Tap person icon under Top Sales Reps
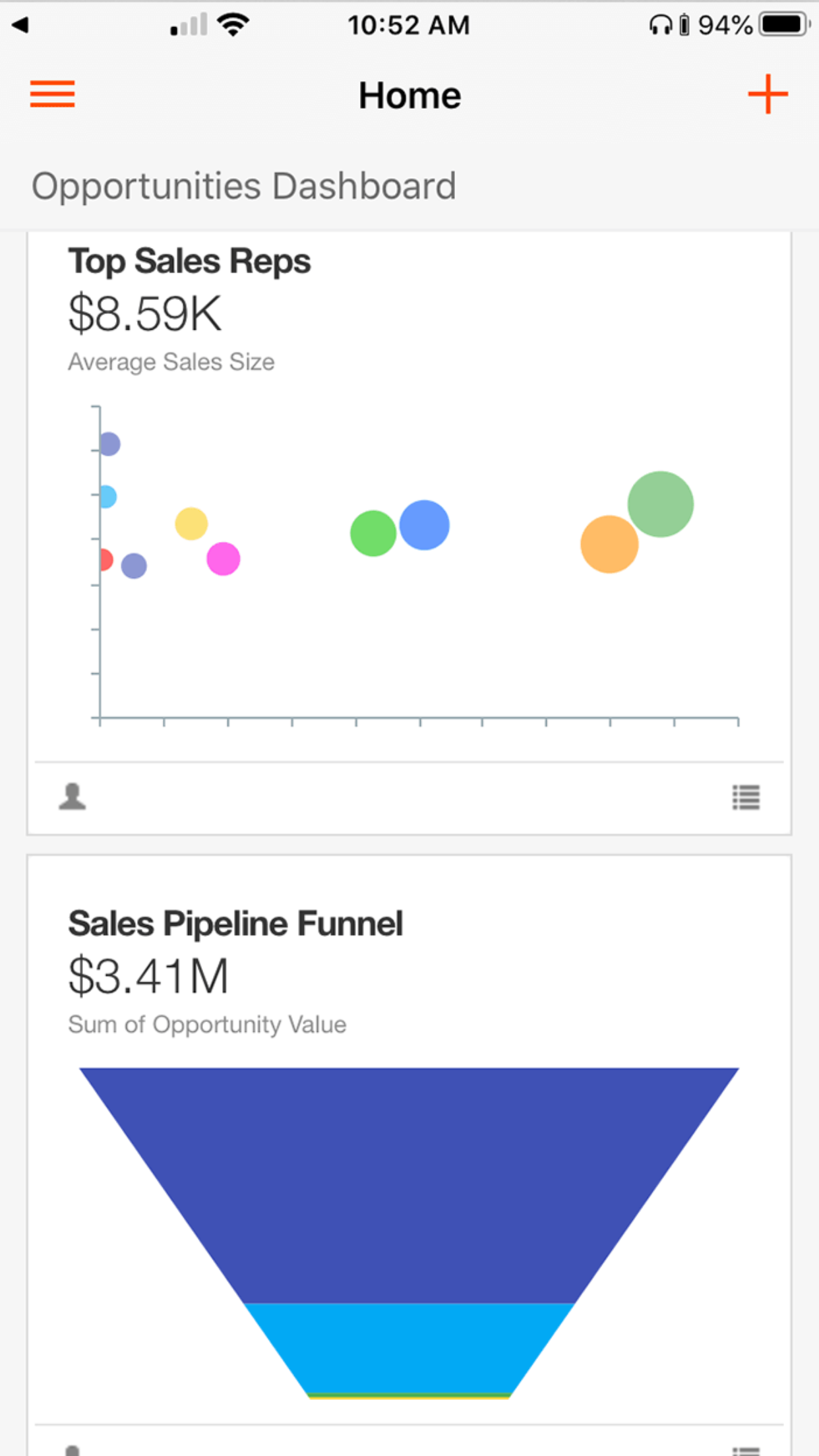Viewport: 819px width, 1456px height. click(73, 797)
